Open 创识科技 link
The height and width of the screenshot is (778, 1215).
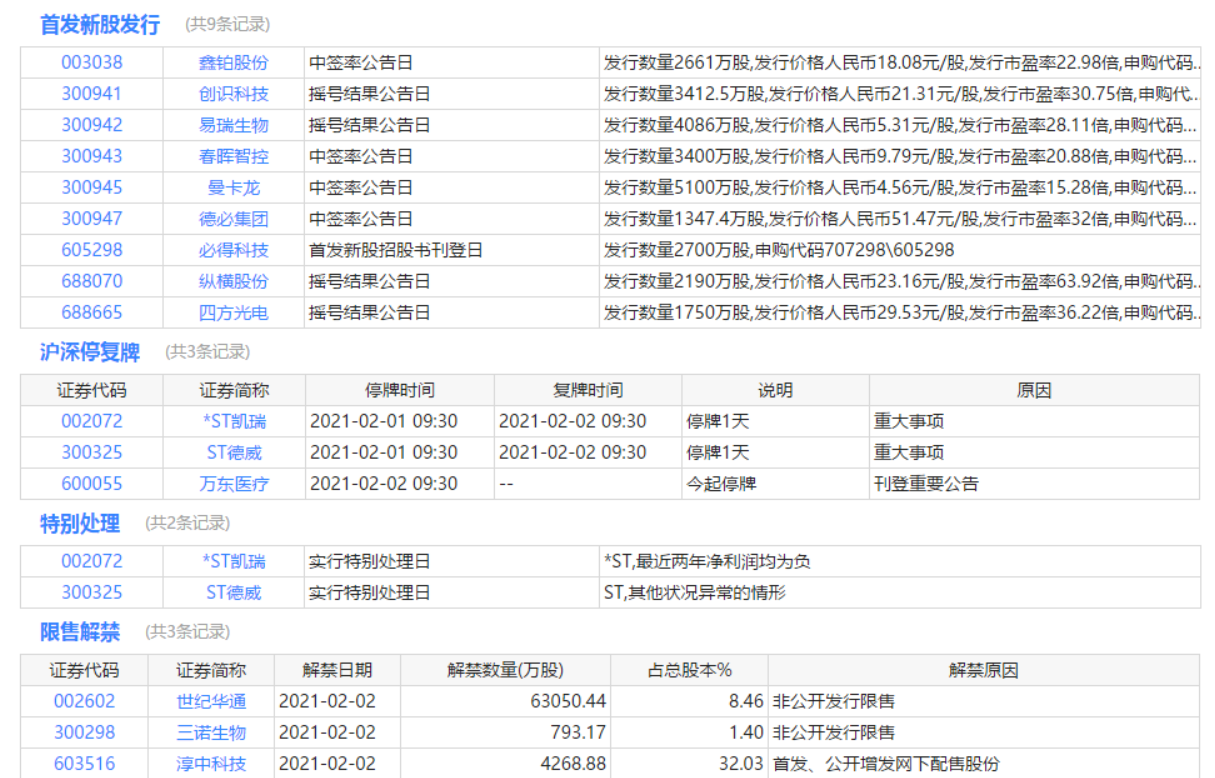click(233, 94)
